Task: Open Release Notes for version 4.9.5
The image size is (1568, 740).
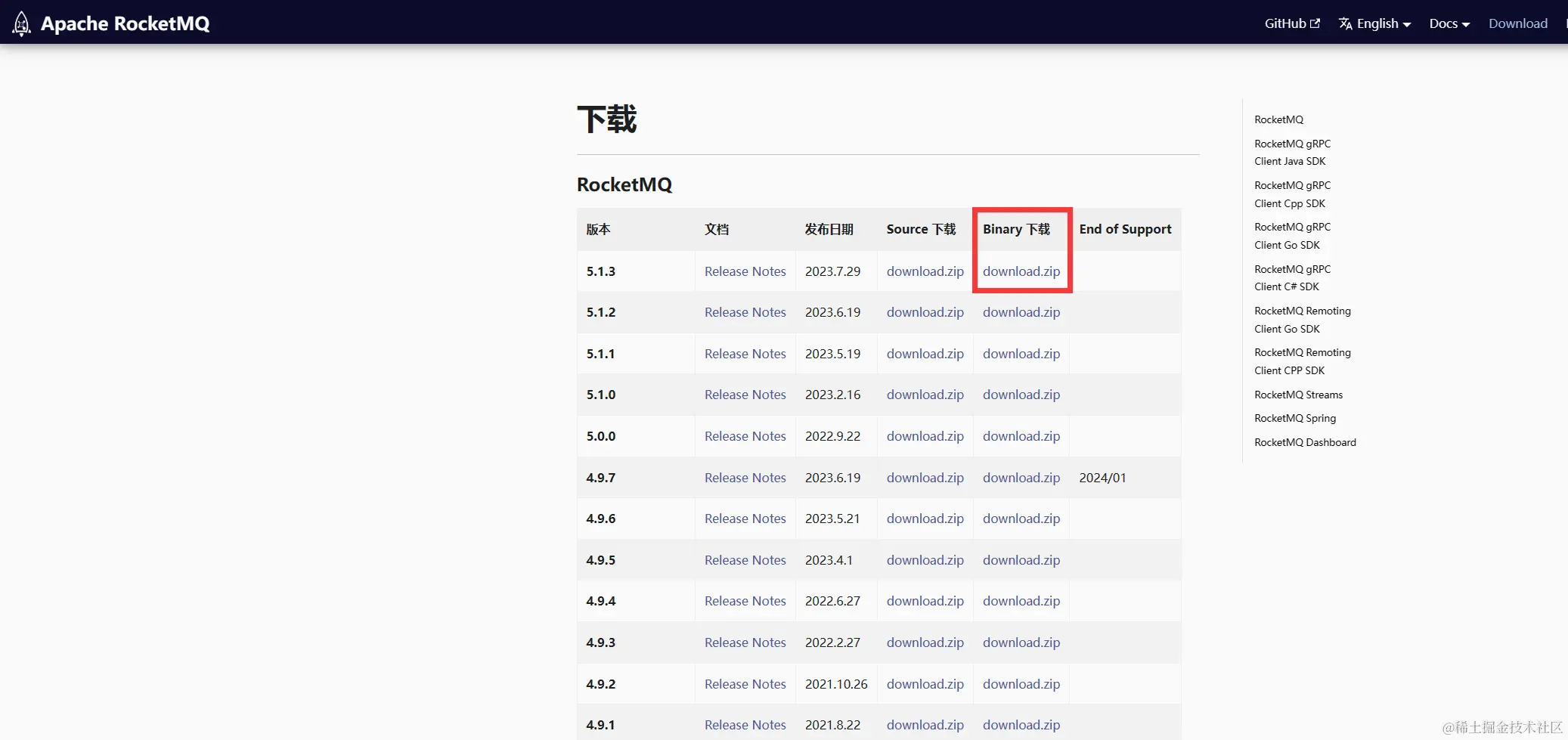Action: pyautogui.click(x=745, y=560)
